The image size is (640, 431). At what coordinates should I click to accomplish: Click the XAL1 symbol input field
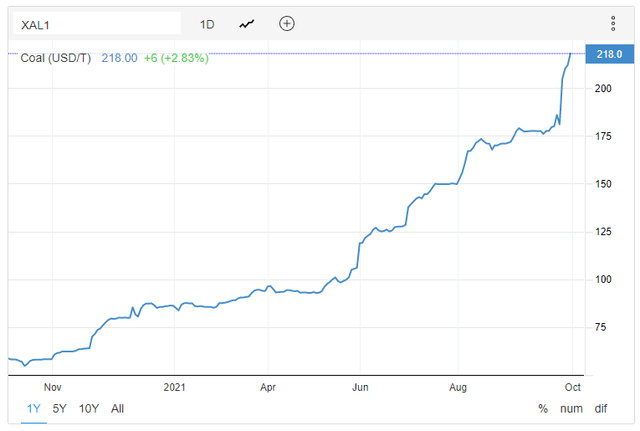point(97,24)
